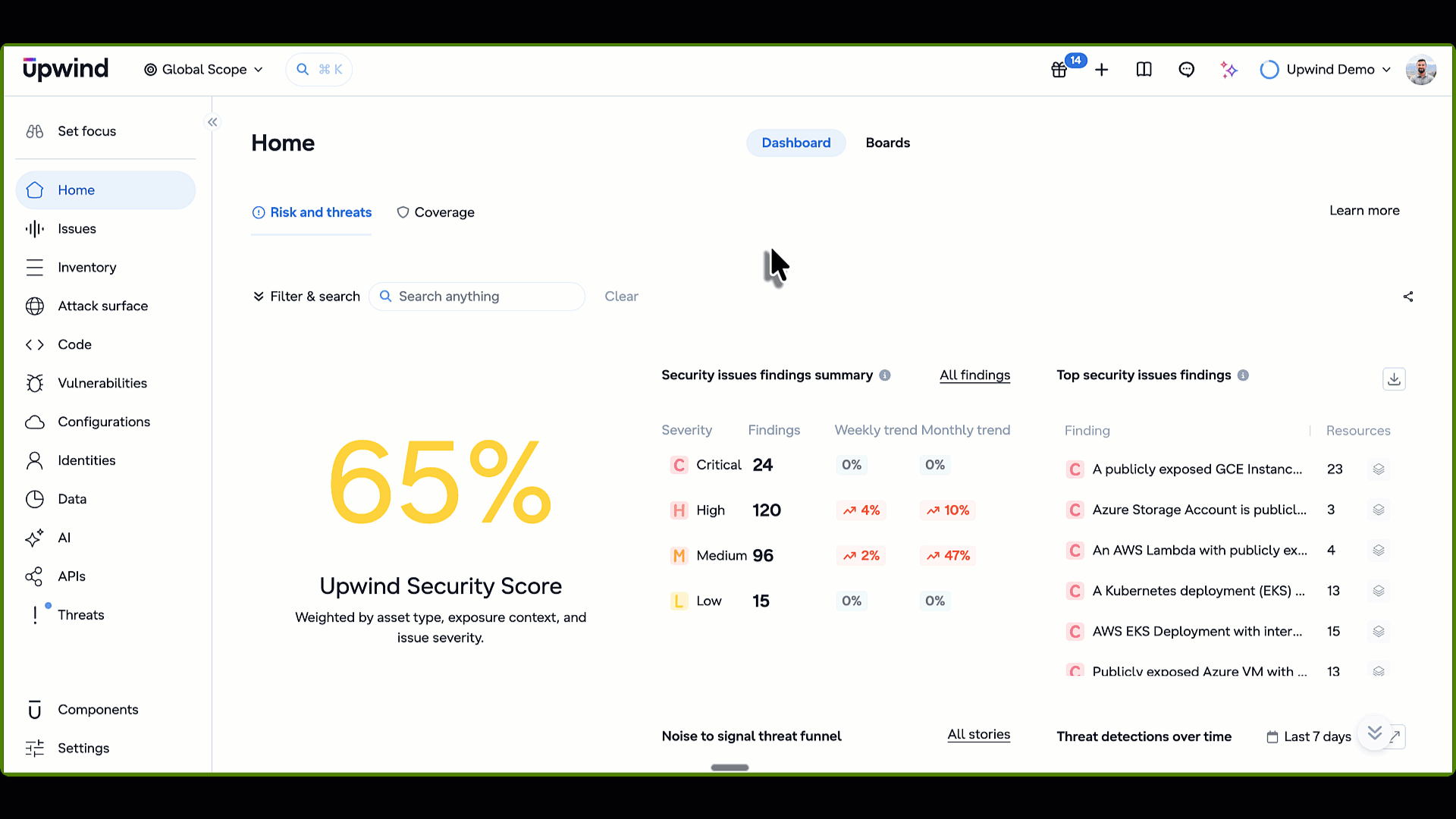Open Configurations cloud icon
1456x819 pixels.
click(35, 422)
